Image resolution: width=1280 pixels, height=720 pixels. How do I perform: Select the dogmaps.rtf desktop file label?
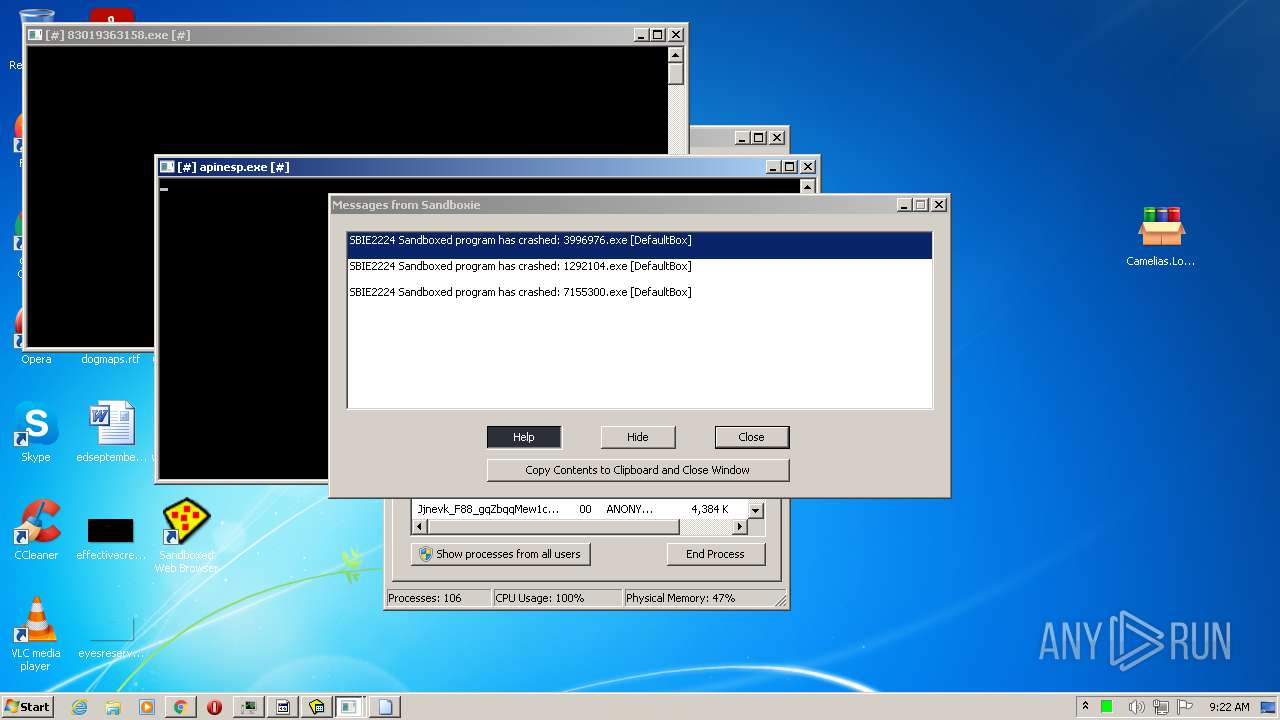(x=111, y=359)
